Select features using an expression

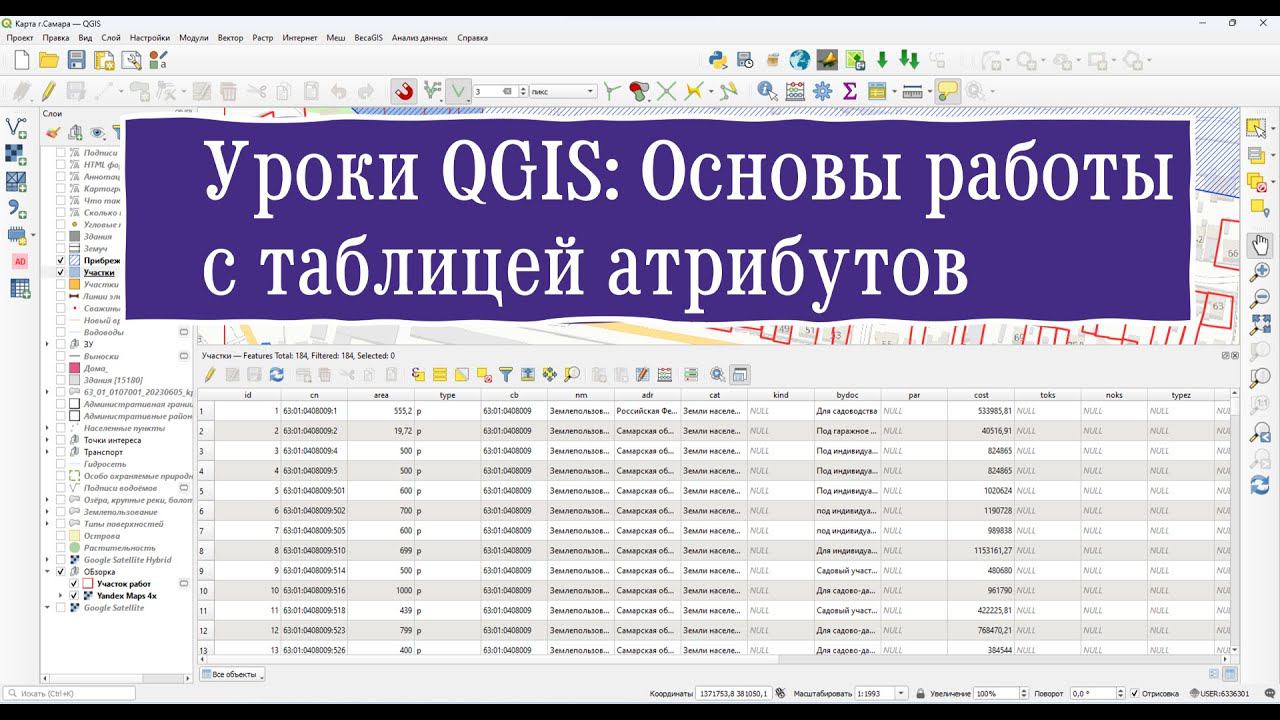tap(418, 375)
